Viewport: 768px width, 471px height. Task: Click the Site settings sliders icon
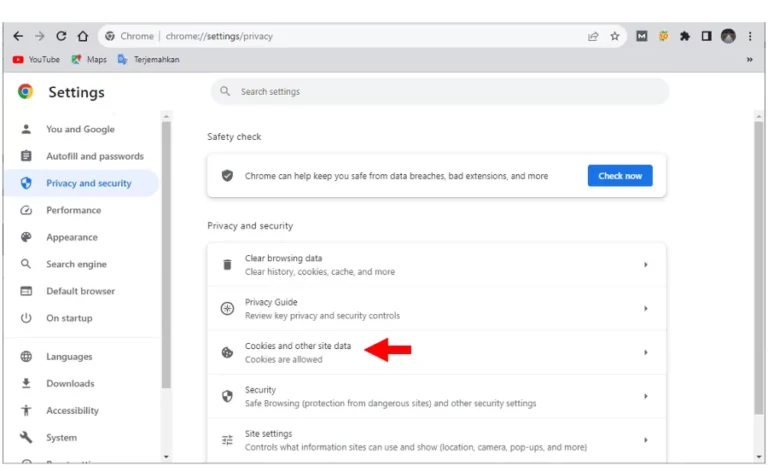227,440
